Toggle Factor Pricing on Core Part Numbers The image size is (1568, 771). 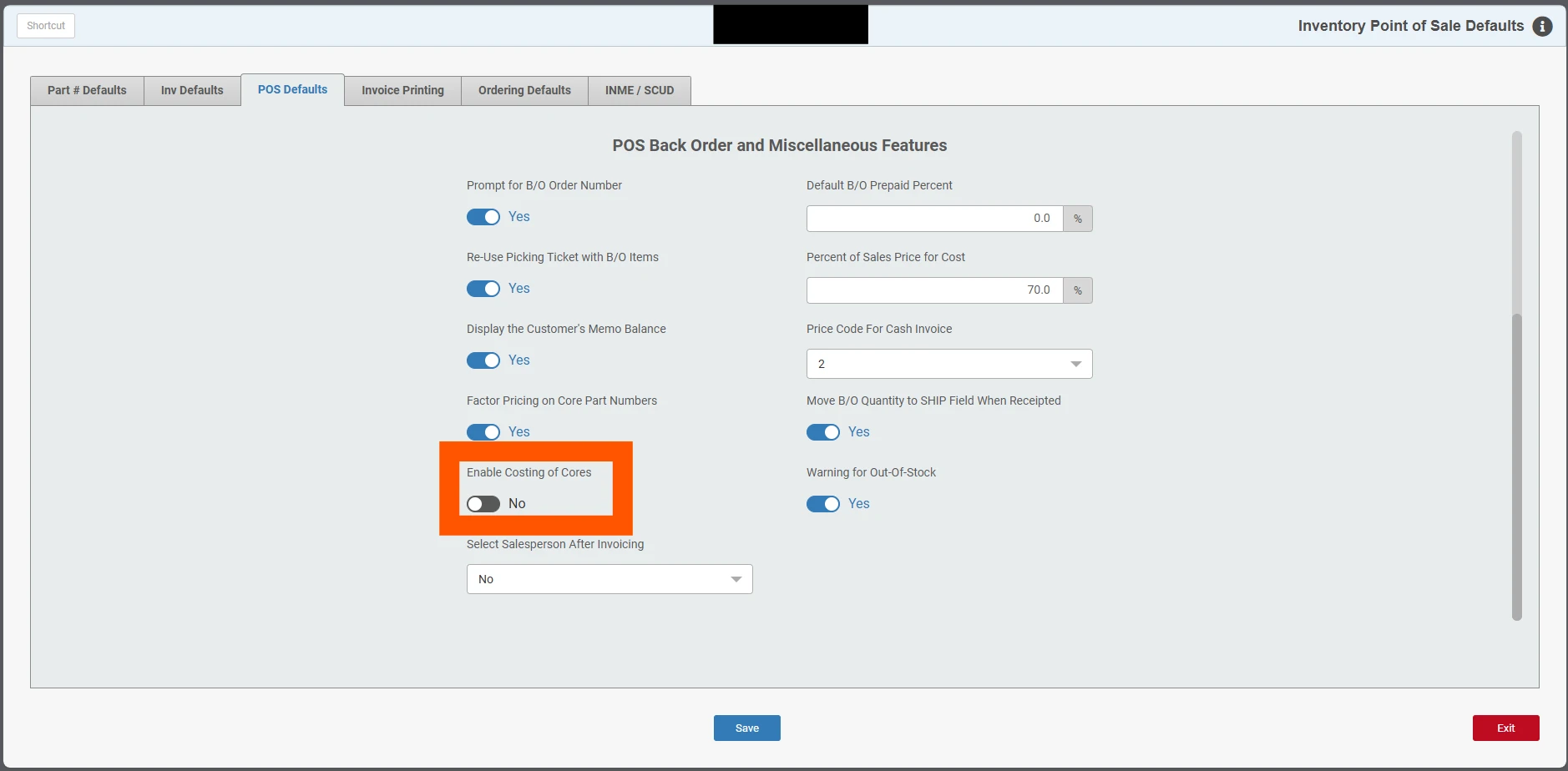coord(483,432)
